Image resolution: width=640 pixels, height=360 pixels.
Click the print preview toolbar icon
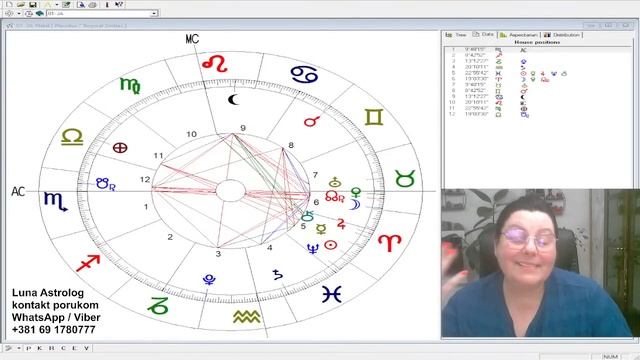click(81, 4)
